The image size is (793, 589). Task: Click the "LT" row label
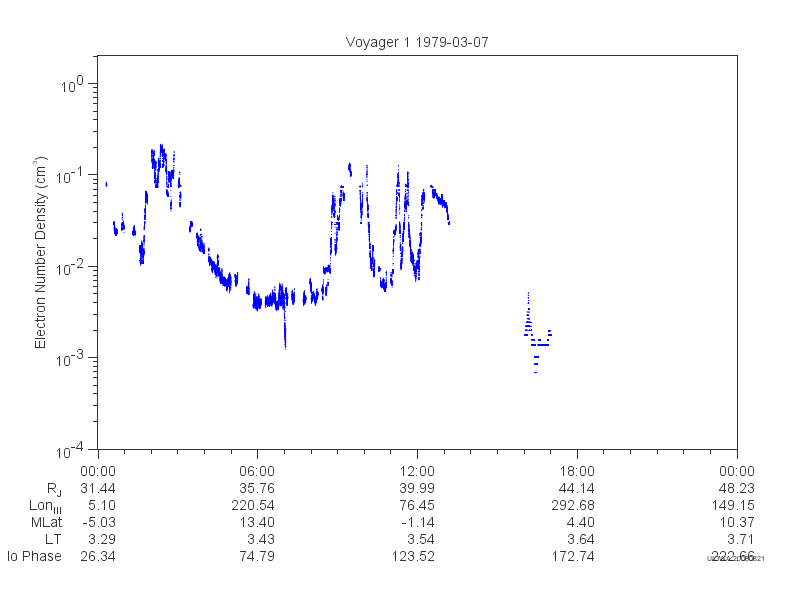pos(53,539)
